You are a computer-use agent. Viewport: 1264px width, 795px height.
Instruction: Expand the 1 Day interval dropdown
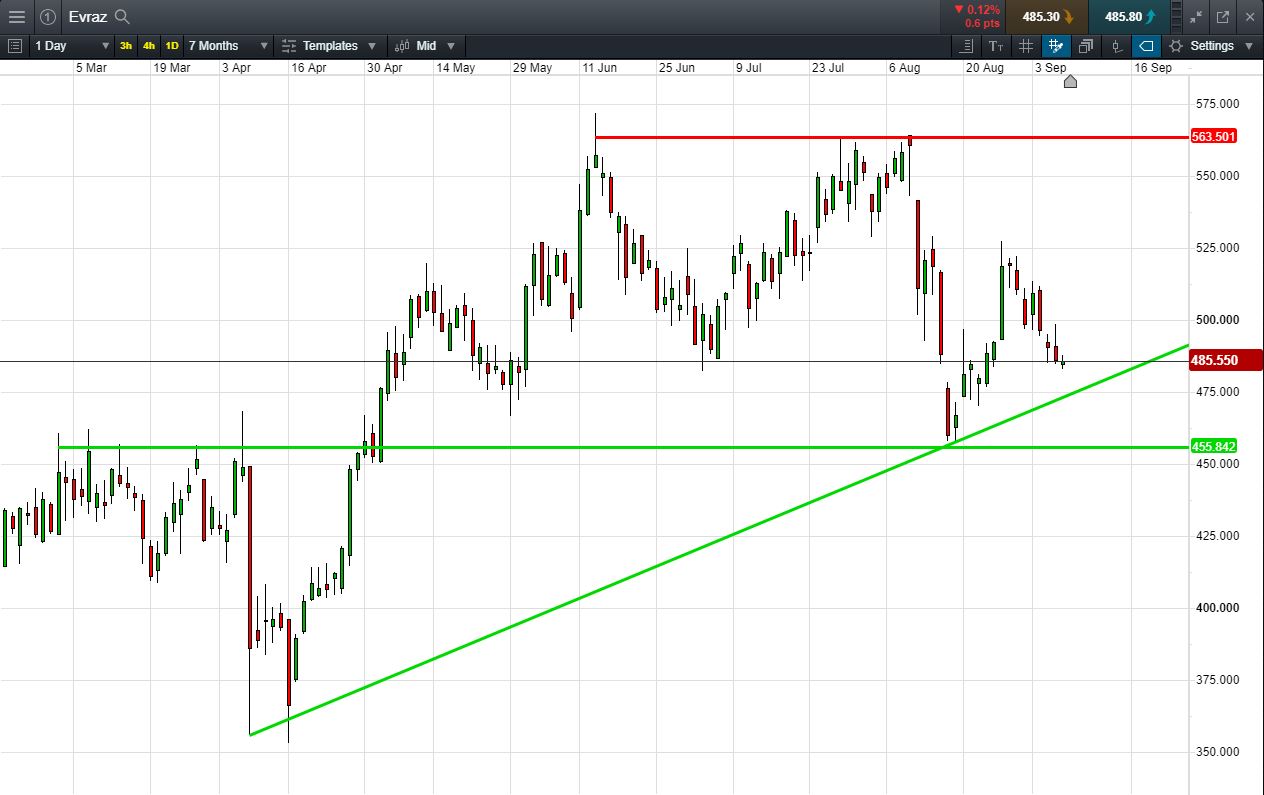click(72, 46)
